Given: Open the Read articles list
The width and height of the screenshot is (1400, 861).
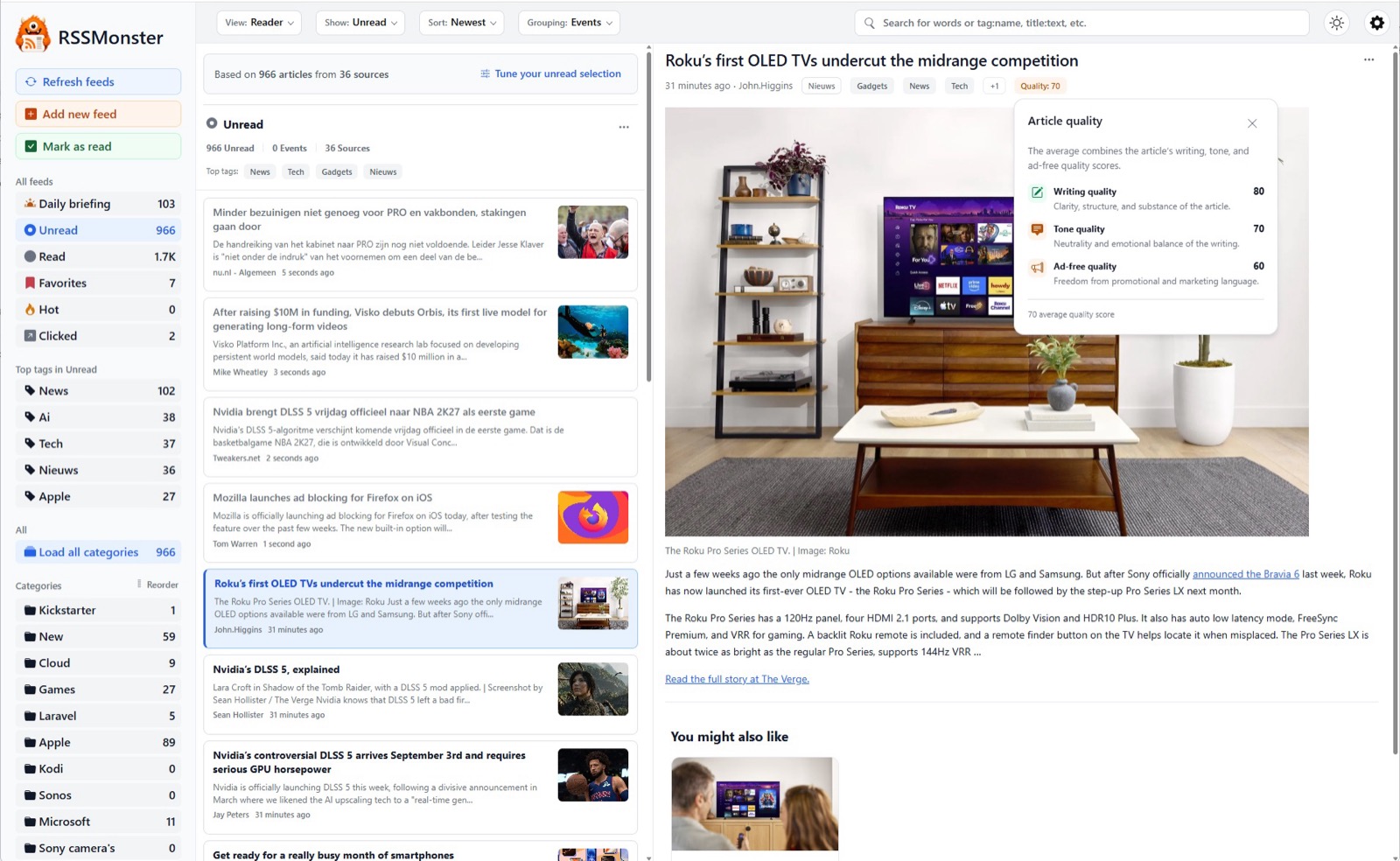Looking at the screenshot, I should [98, 256].
